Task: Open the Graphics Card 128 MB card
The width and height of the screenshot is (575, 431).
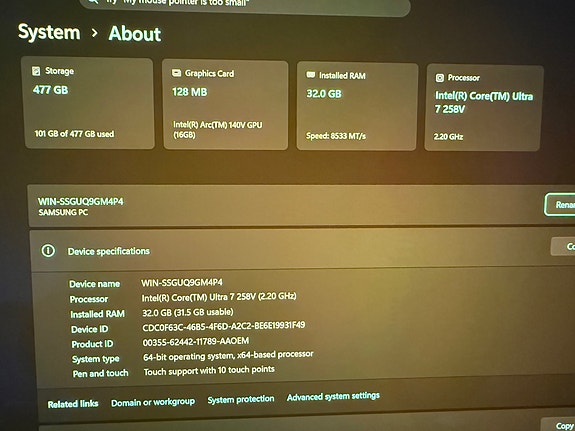Action: coord(225,105)
